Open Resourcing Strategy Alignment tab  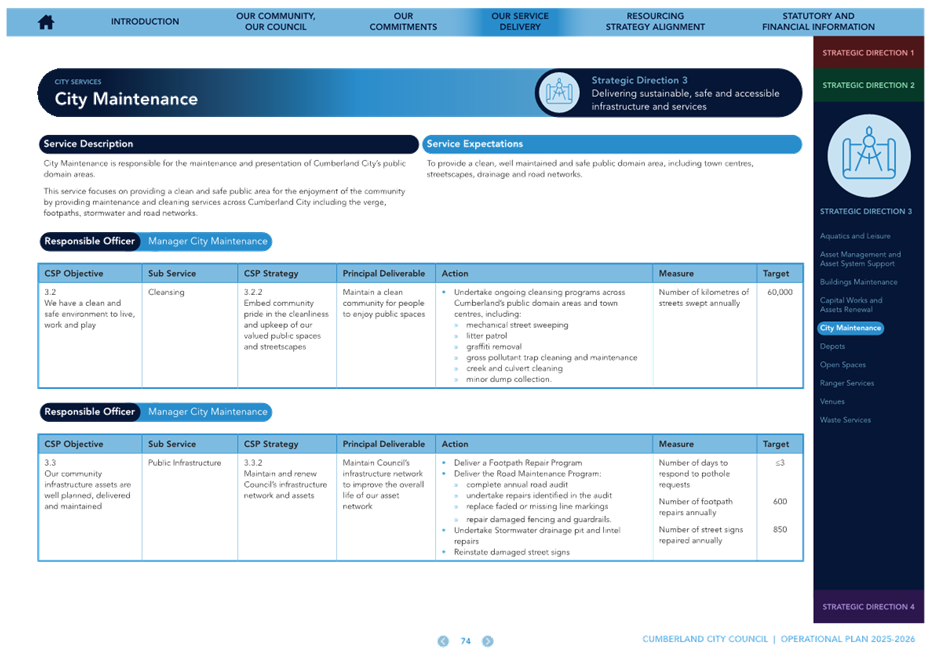pos(655,21)
